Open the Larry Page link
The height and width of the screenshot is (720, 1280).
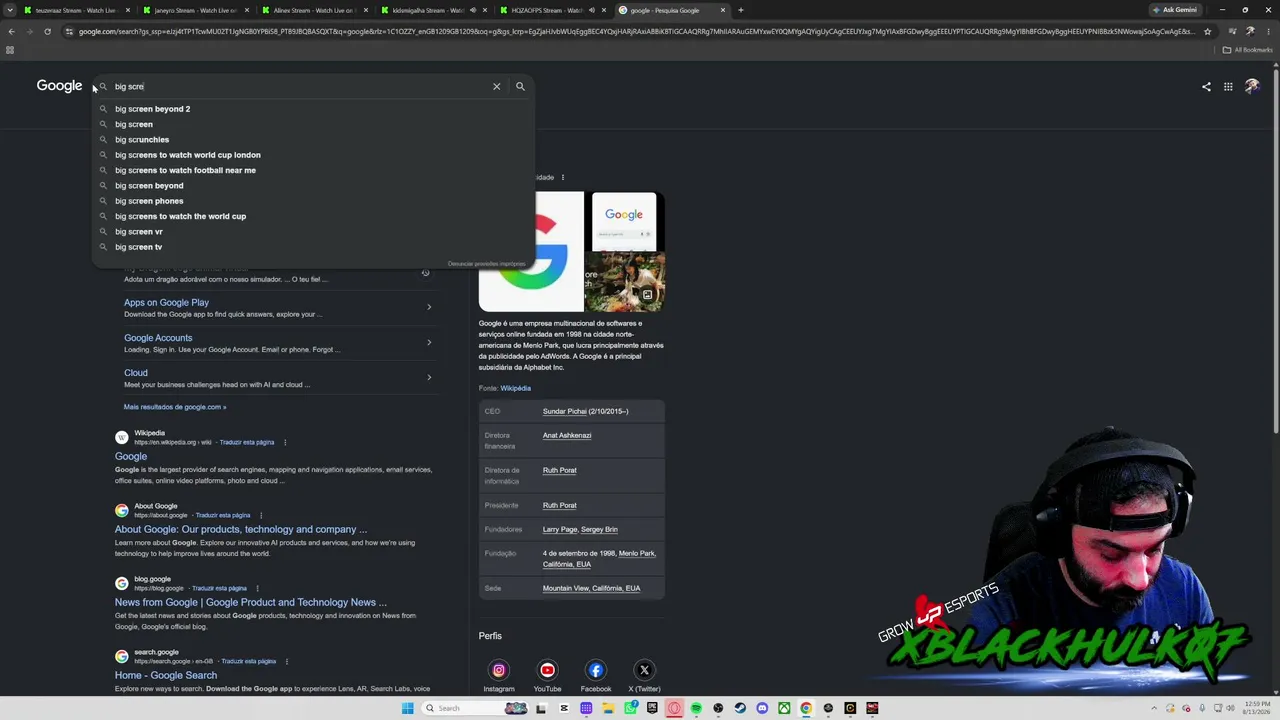tap(559, 529)
